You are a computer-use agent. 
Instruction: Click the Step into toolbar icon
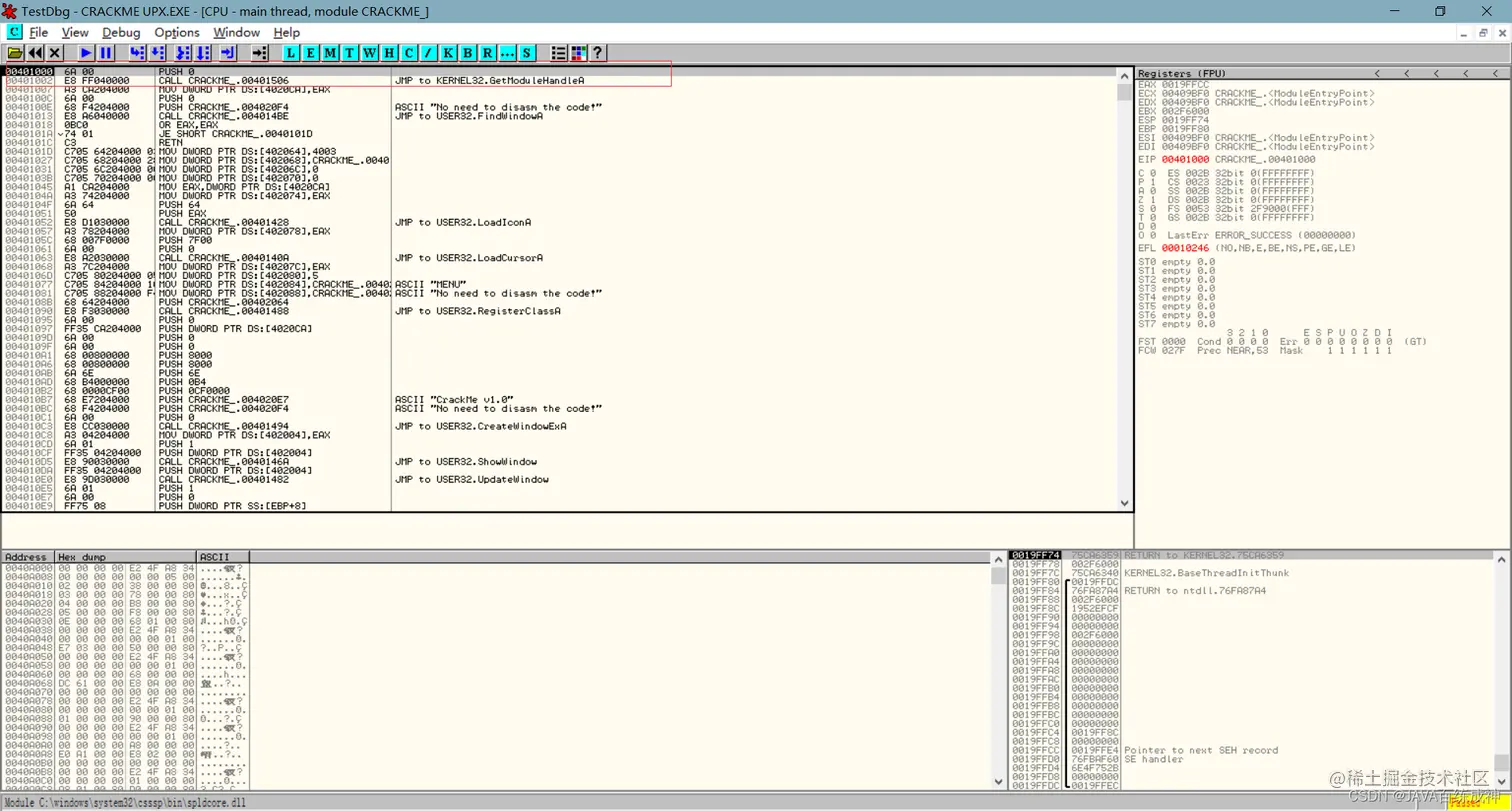pos(137,53)
